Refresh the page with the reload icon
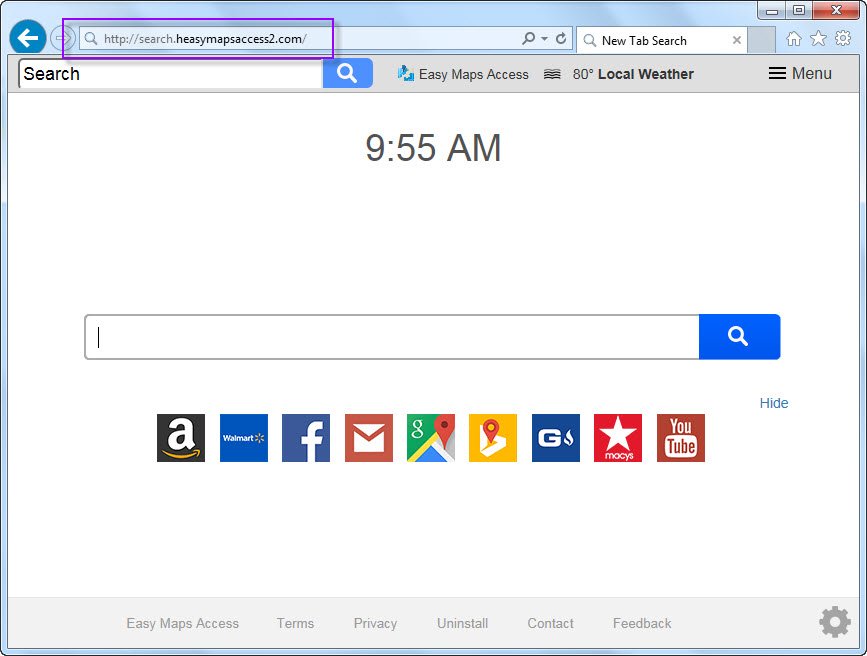 (561, 38)
